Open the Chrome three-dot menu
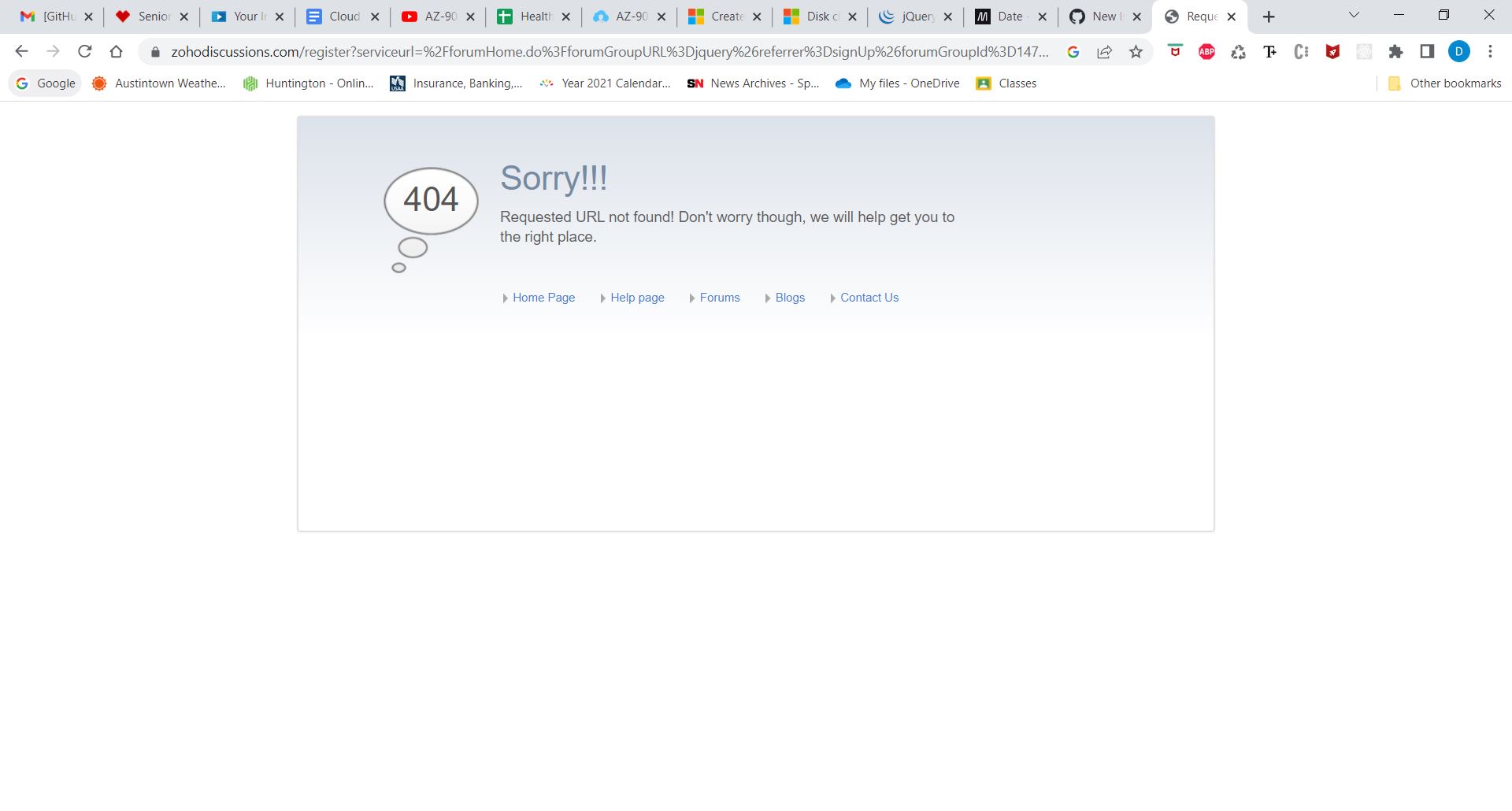The height and width of the screenshot is (811, 1512). click(1490, 51)
